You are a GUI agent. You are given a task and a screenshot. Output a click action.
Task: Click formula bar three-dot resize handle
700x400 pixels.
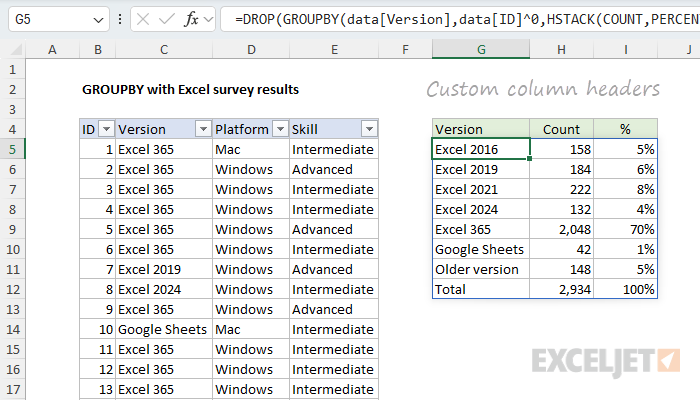click(x=120, y=19)
